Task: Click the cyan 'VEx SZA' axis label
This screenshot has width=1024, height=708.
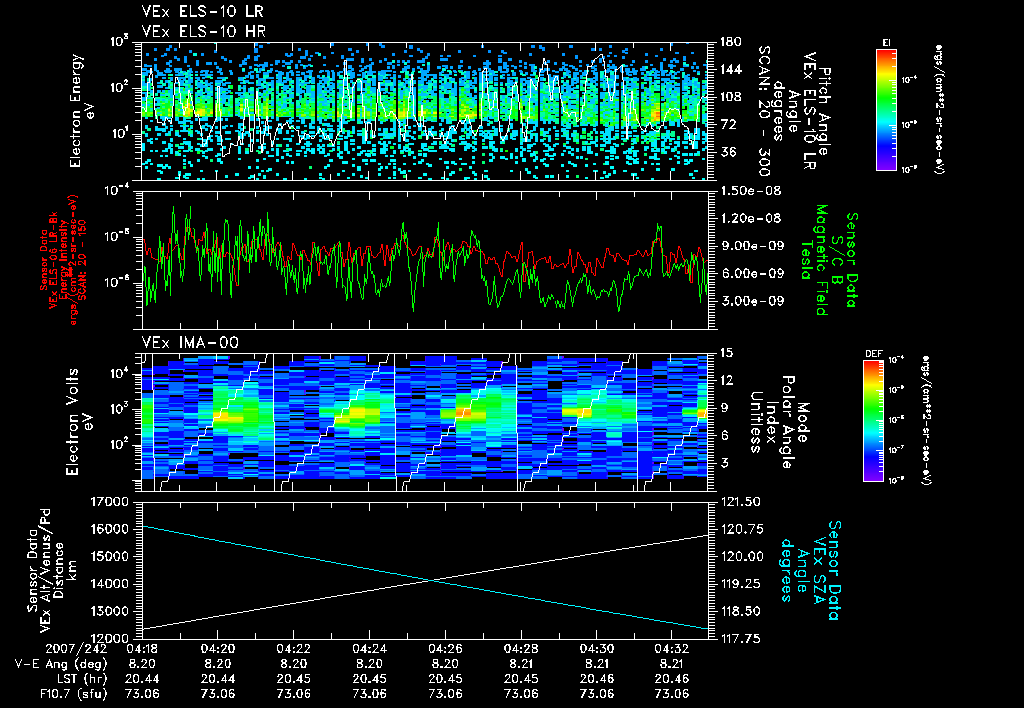Action: (x=818, y=570)
